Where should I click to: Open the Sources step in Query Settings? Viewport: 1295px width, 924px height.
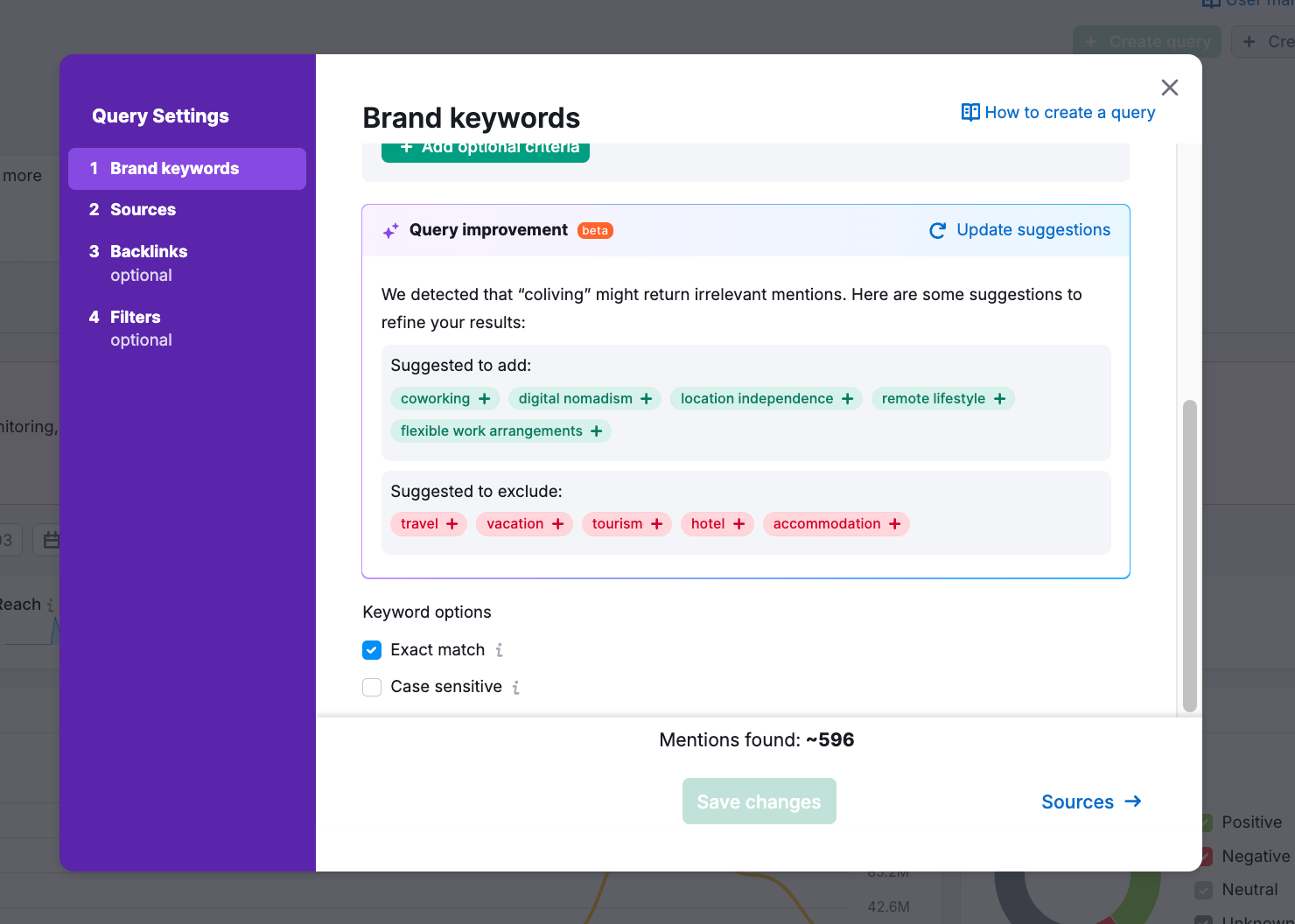tap(143, 209)
